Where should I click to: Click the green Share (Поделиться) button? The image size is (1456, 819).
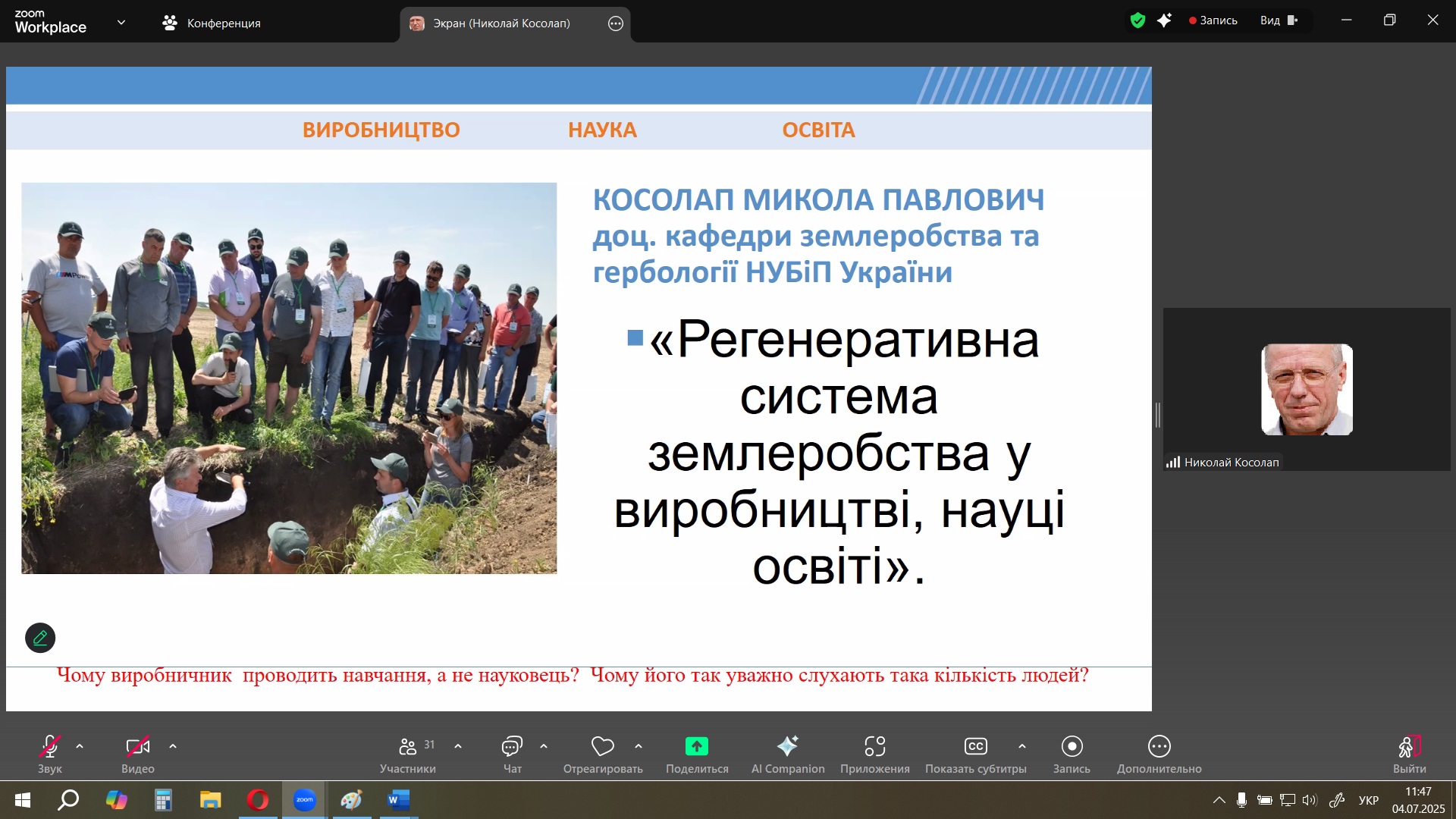696,747
